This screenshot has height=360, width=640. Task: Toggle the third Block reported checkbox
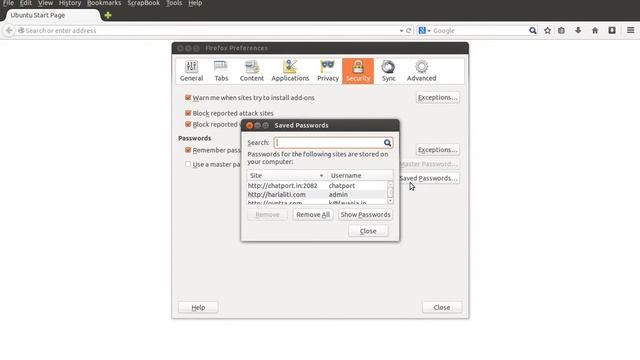click(188, 124)
